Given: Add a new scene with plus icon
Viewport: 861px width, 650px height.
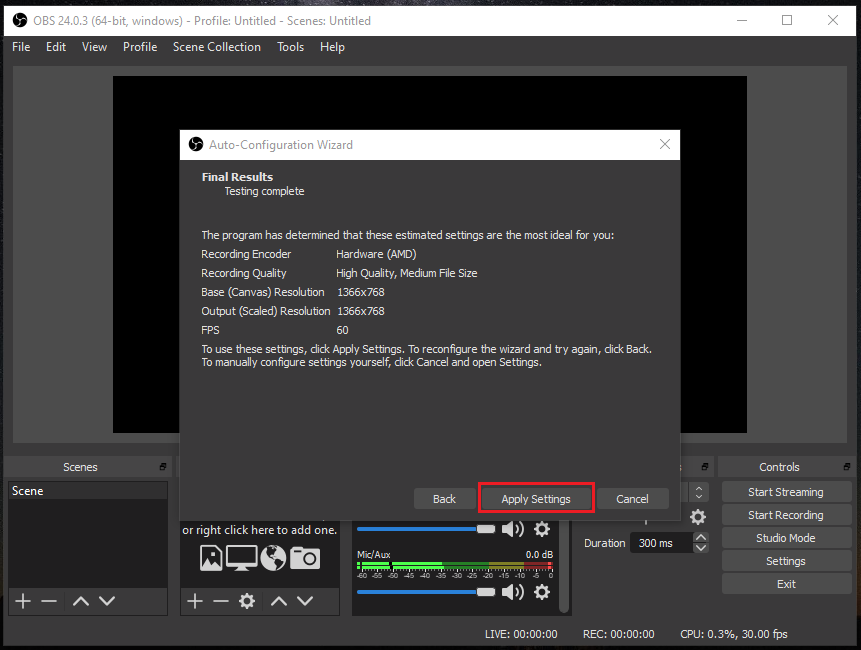Looking at the screenshot, I should pyautogui.click(x=23, y=601).
